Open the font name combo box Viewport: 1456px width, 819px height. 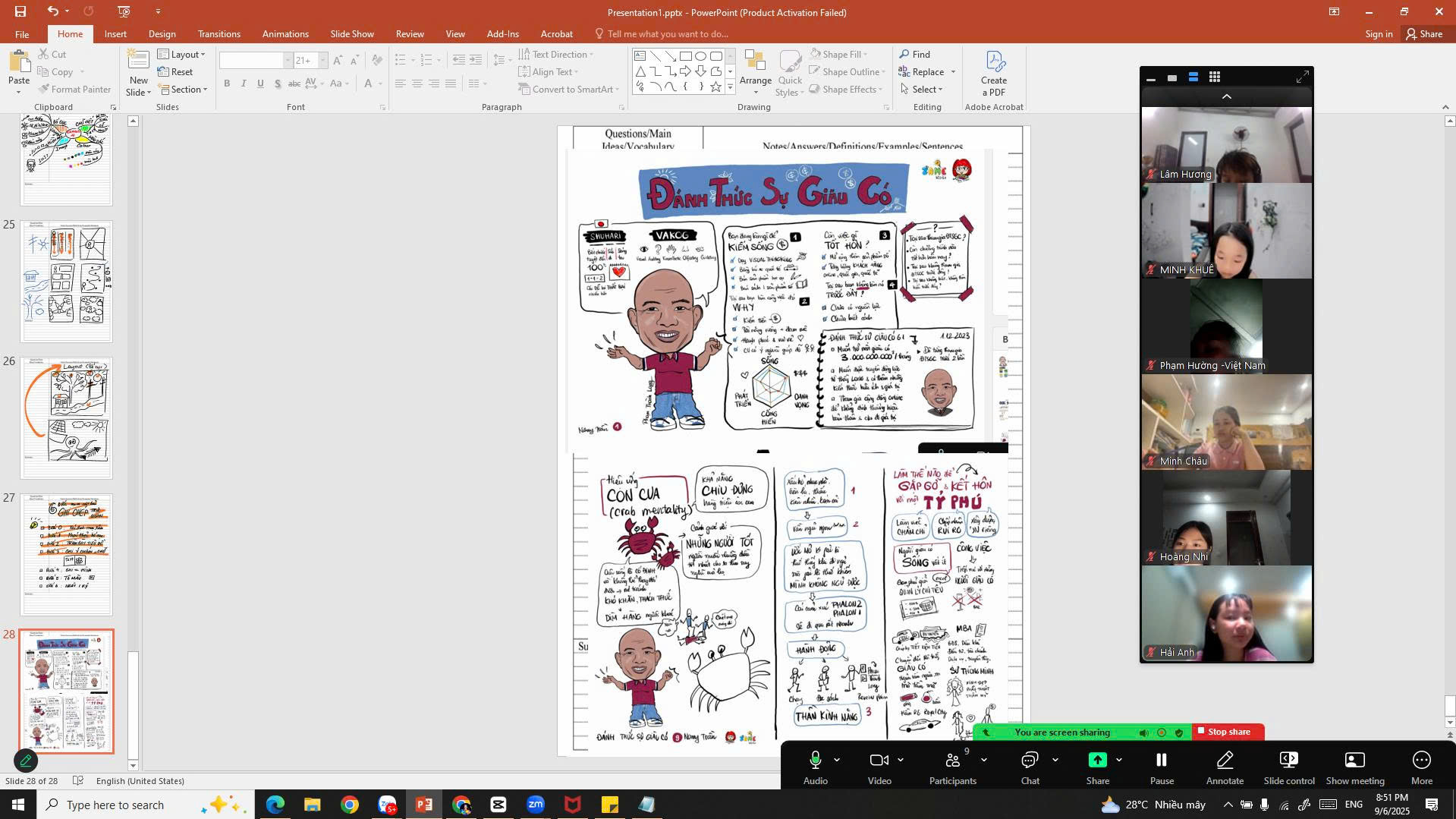click(x=255, y=60)
